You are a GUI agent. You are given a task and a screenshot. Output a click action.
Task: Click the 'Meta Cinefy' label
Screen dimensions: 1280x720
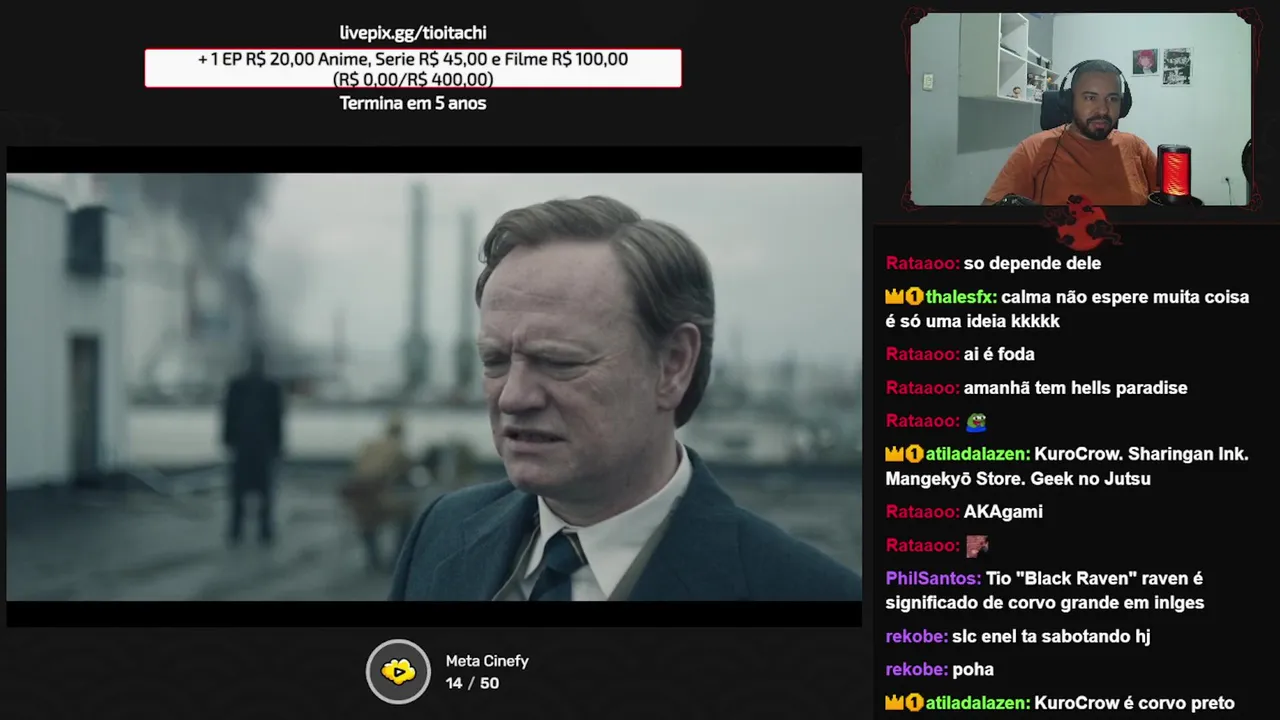point(487,661)
